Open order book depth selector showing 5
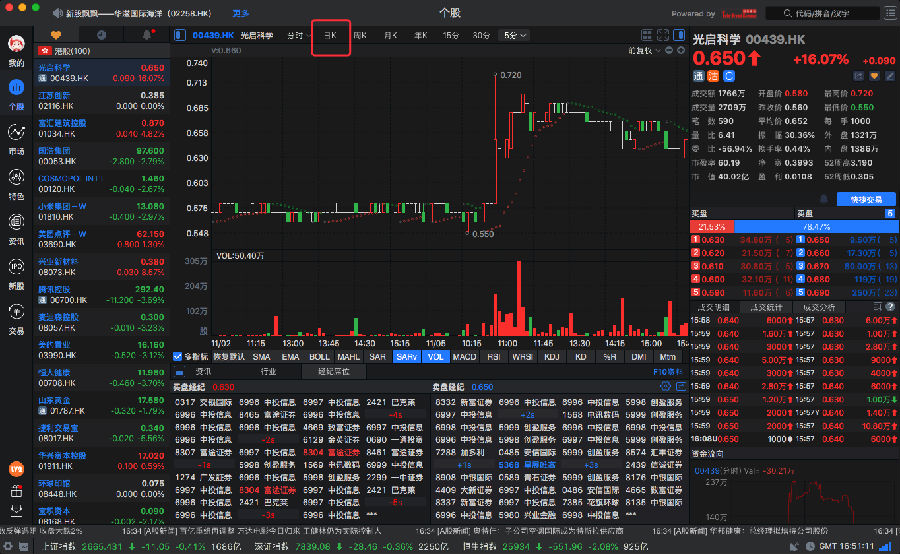900x554 pixels. tap(890, 213)
